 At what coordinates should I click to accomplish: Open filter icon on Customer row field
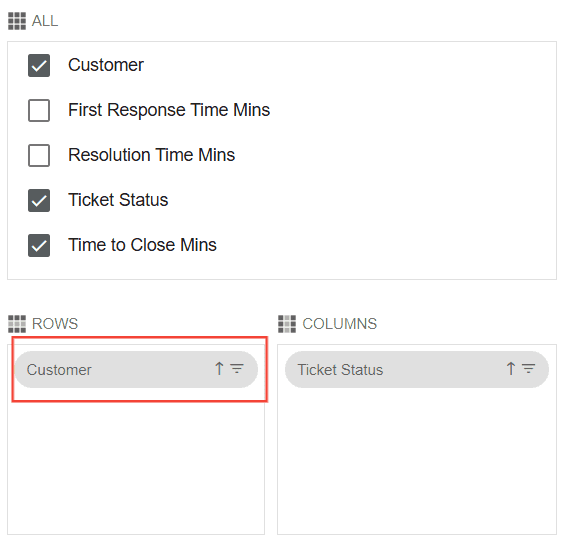237,369
